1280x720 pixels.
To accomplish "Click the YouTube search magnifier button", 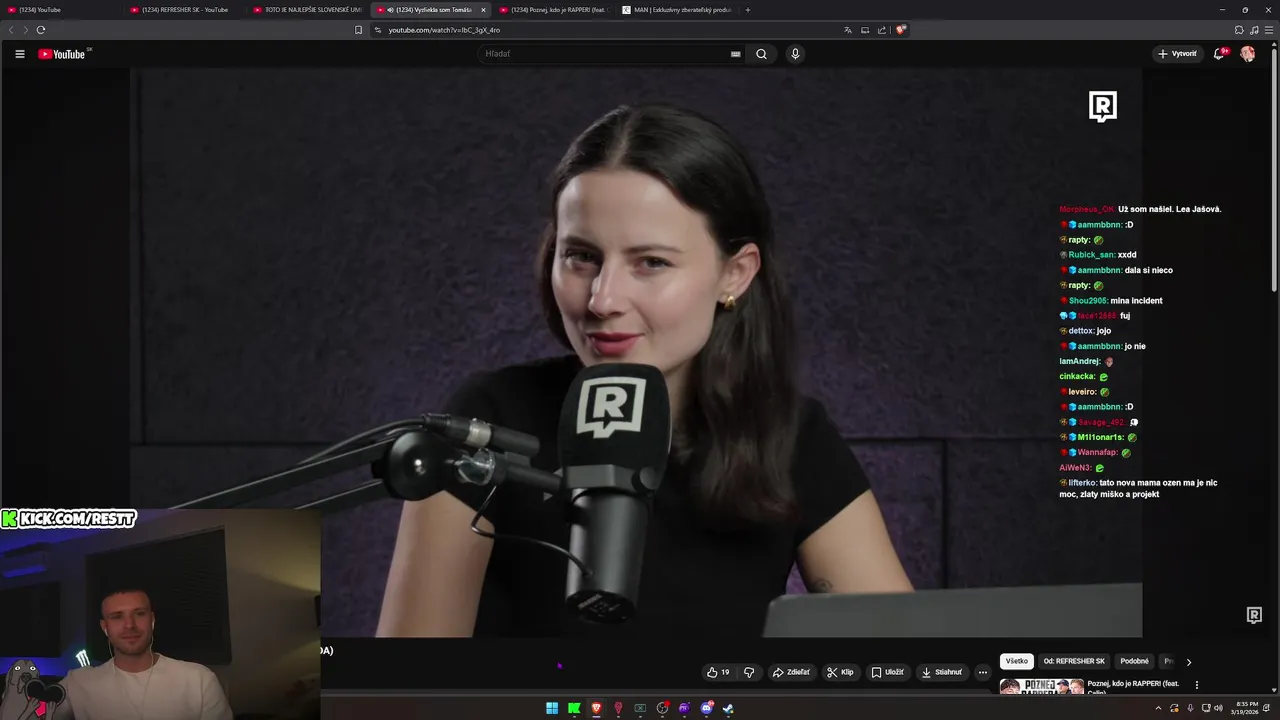I will point(761,54).
